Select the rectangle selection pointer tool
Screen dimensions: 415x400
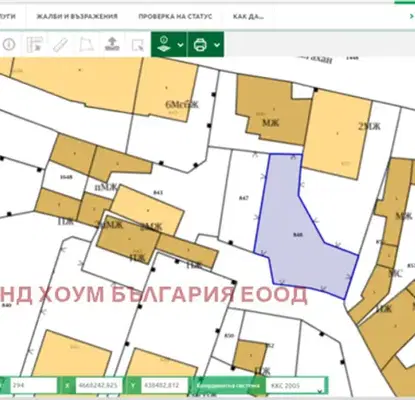click(x=137, y=45)
